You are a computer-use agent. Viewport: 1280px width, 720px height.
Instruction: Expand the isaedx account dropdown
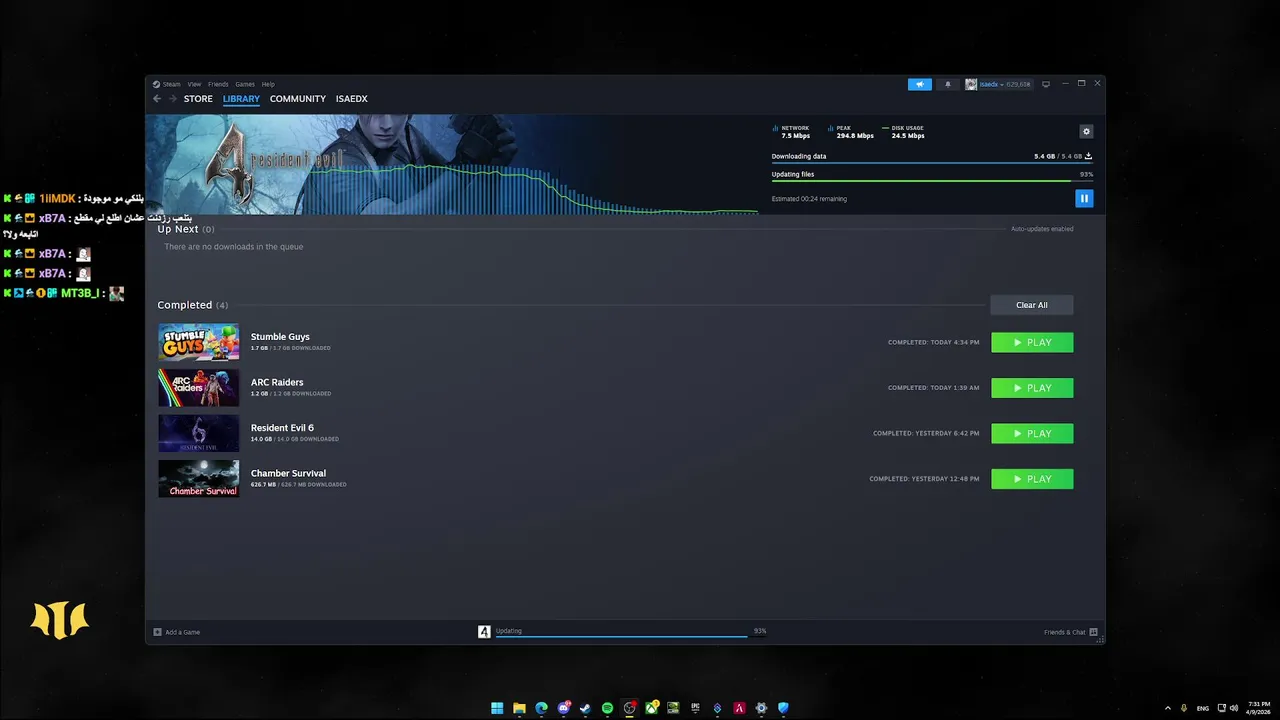point(998,84)
